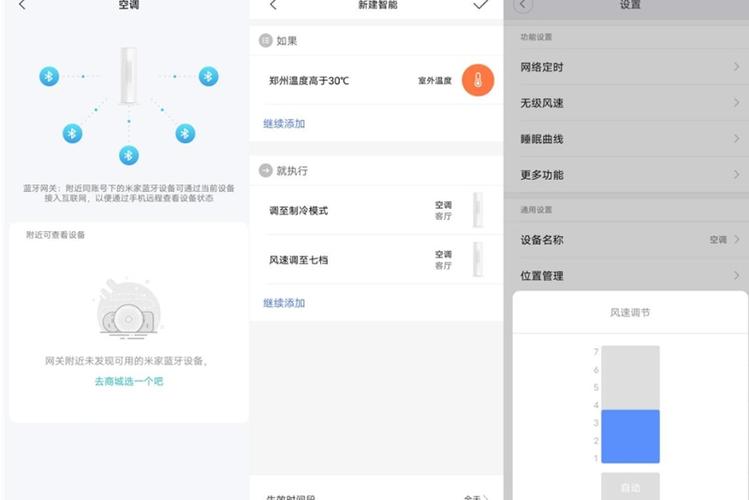Tap 继续添加 under the 如果 condition
This screenshot has height=500, width=749.
tap(284, 124)
